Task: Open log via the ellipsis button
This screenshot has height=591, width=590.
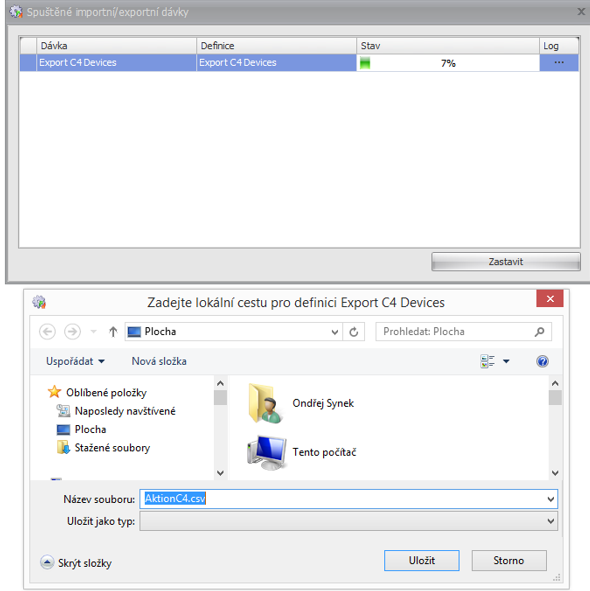Action: 559,63
